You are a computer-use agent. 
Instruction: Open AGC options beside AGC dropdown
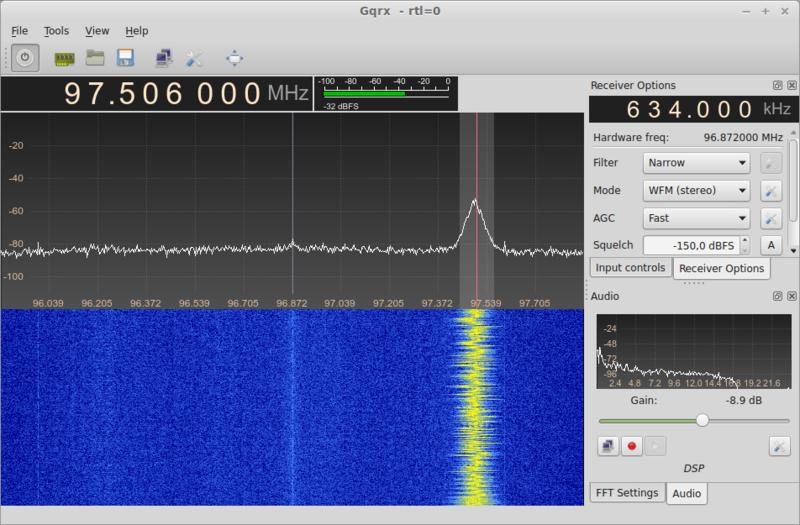(x=771, y=218)
